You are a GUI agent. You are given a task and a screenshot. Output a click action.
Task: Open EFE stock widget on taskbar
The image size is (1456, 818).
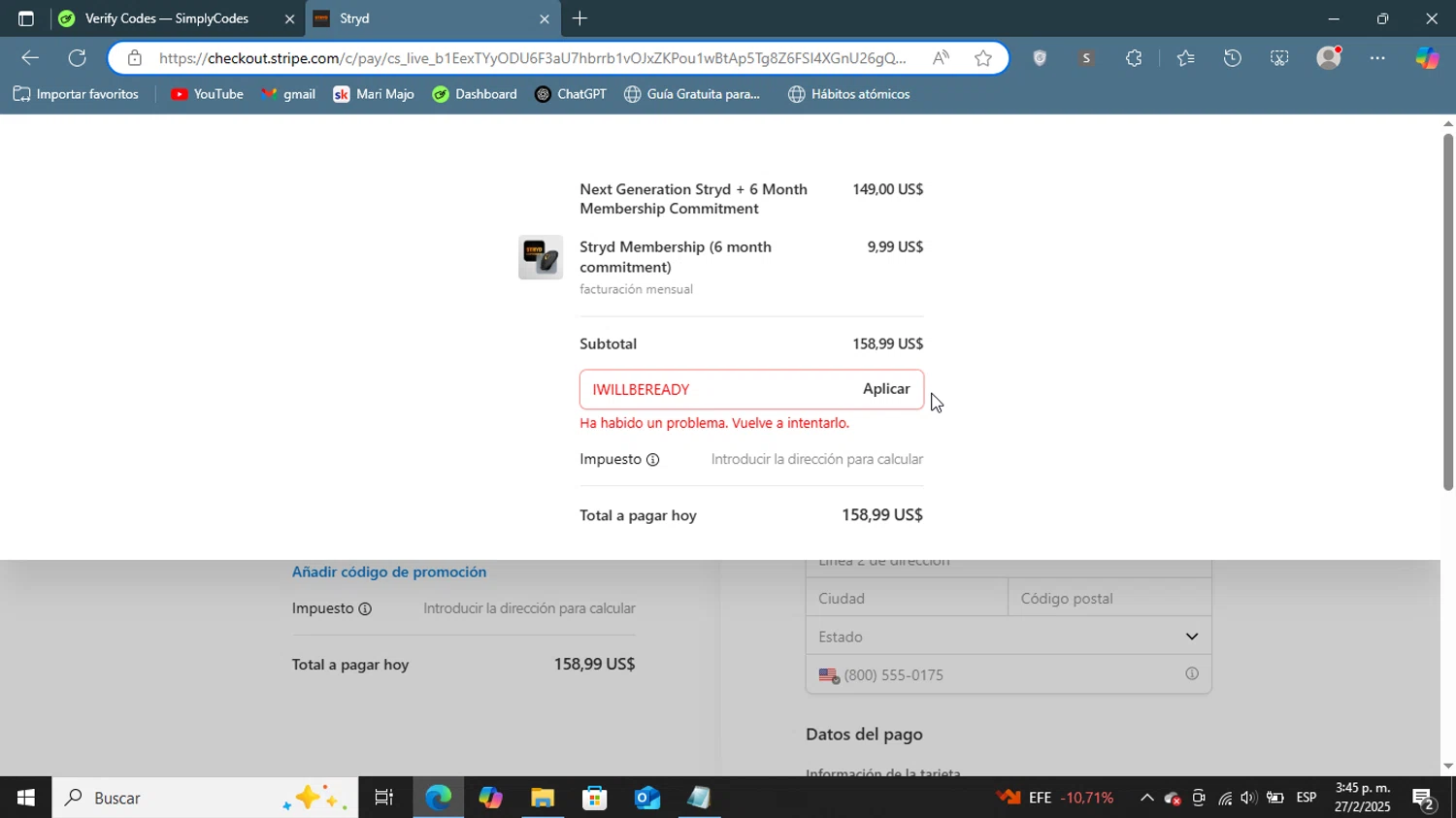1056,798
